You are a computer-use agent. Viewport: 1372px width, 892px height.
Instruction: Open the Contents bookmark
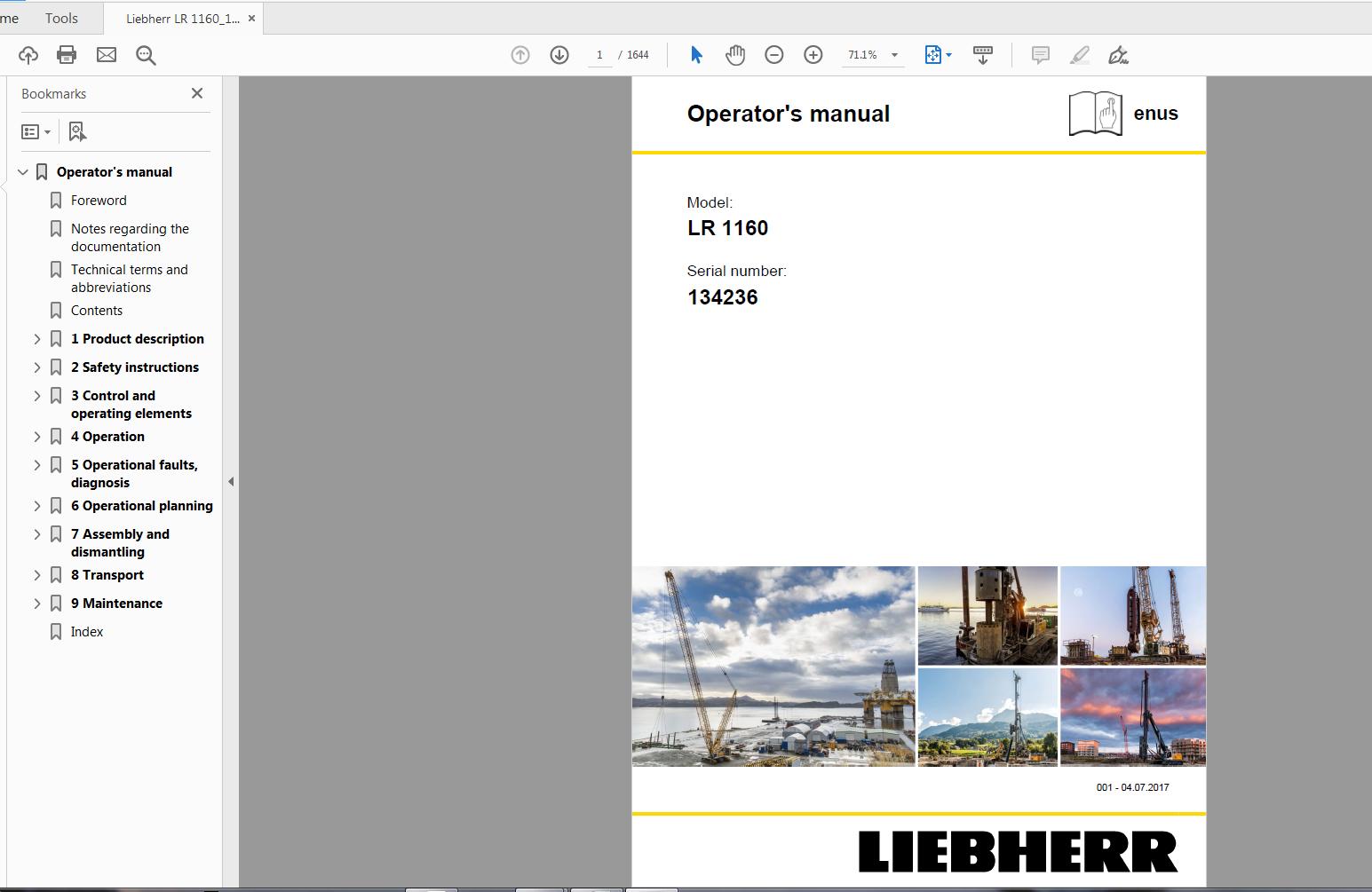pyautogui.click(x=97, y=311)
